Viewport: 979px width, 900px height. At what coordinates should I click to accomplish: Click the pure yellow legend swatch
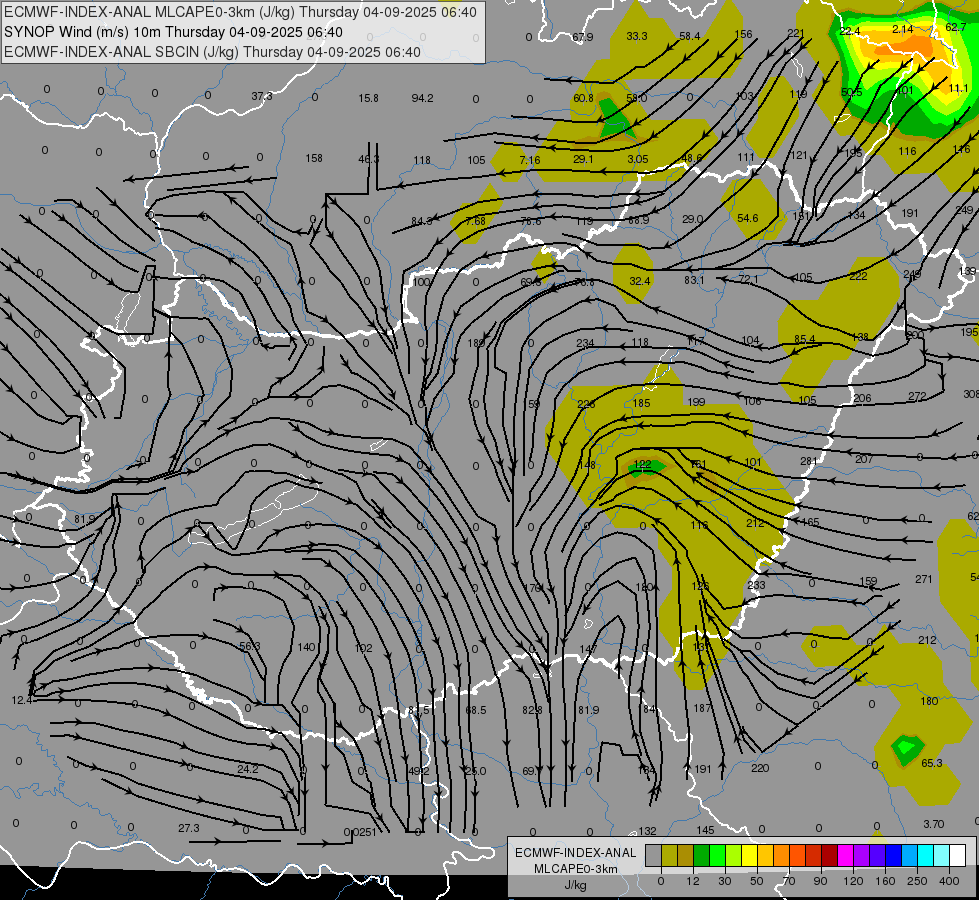(750, 856)
